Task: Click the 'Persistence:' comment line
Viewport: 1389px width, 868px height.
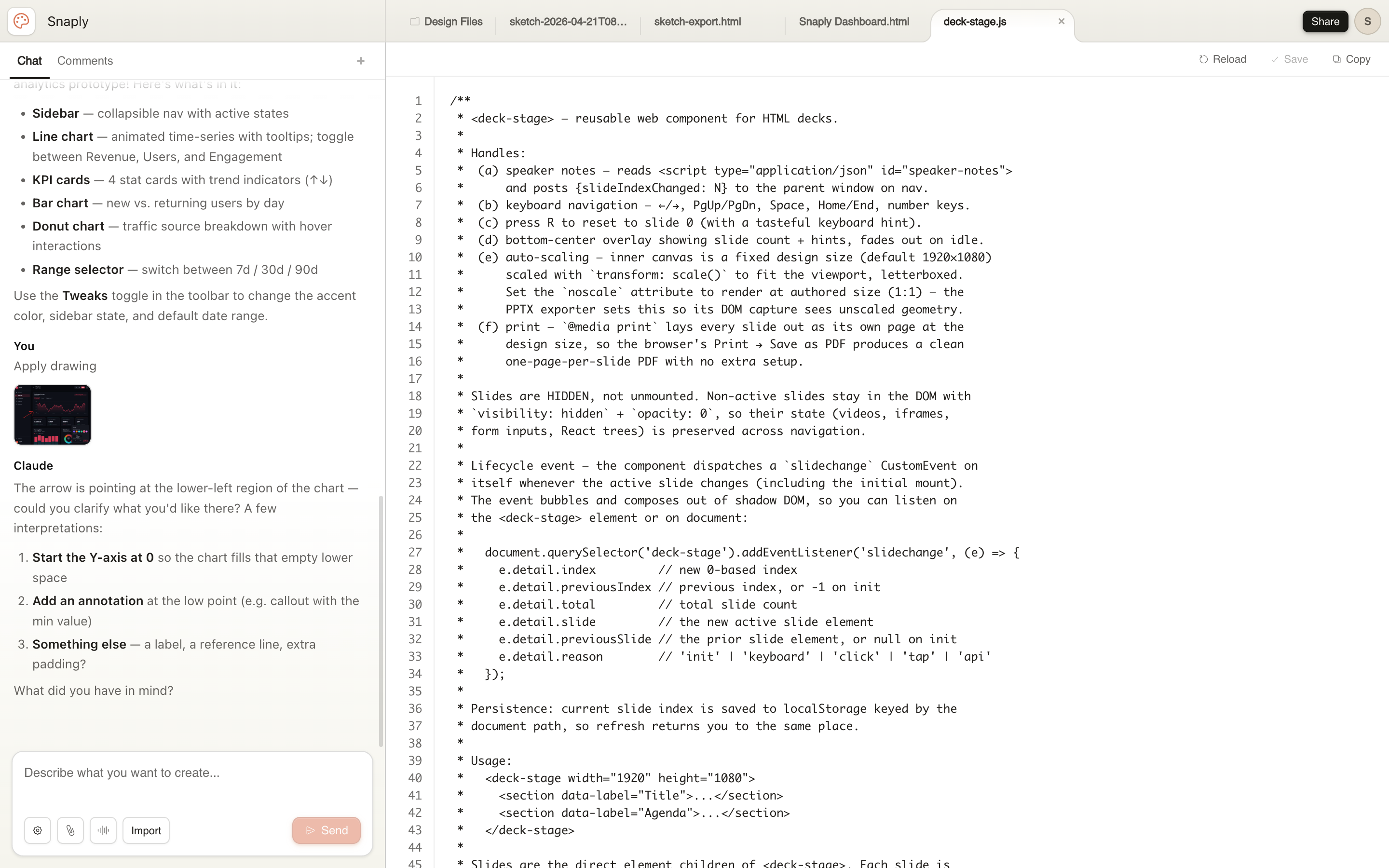Action: pyautogui.click(x=707, y=709)
